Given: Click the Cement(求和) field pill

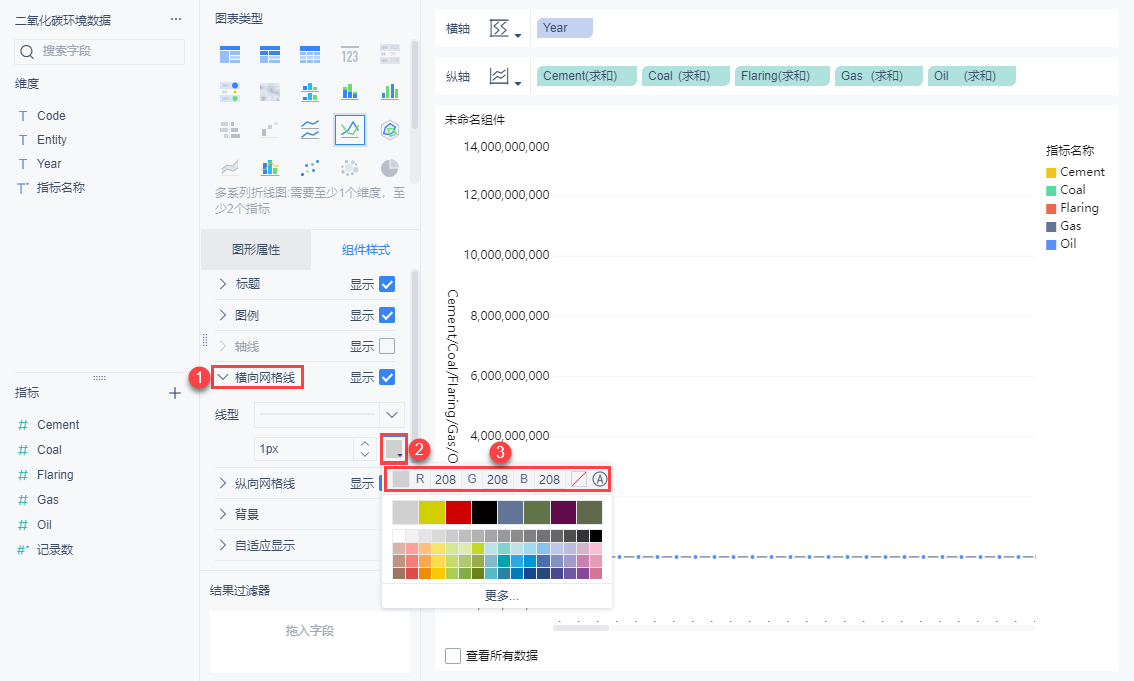Looking at the screenshot, I should pyautogui.click(x=587, y=76).
